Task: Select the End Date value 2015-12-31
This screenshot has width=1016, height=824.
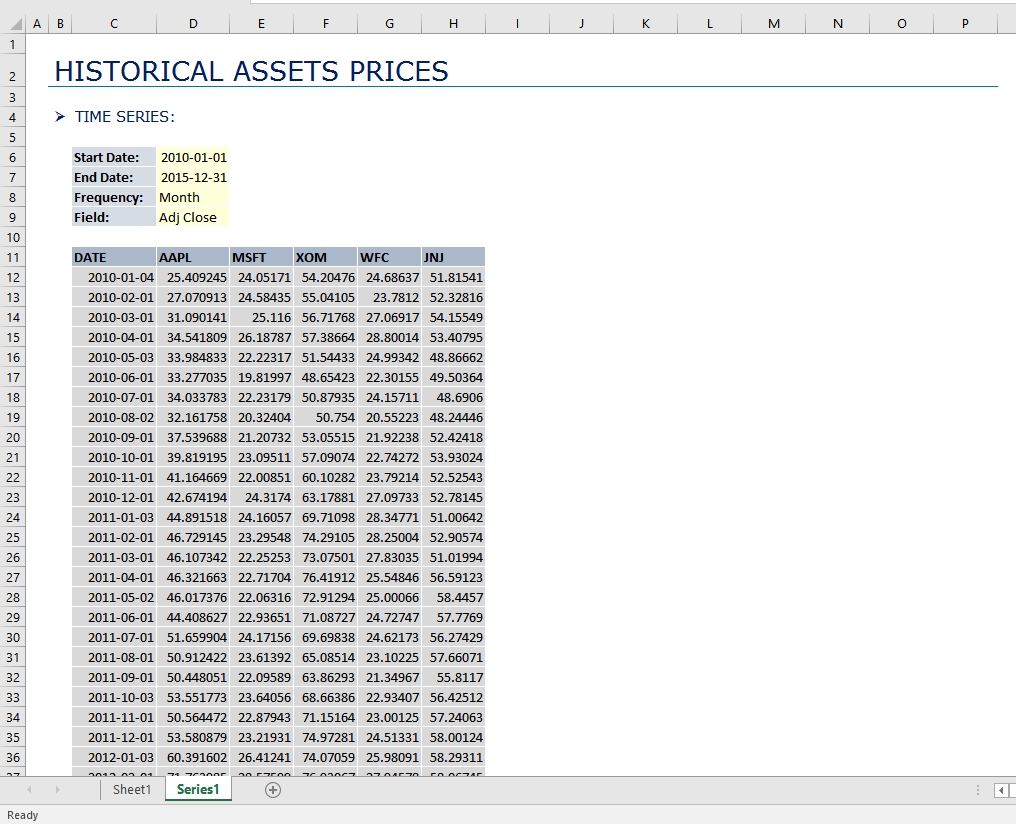Action: (x=193, y=177)
